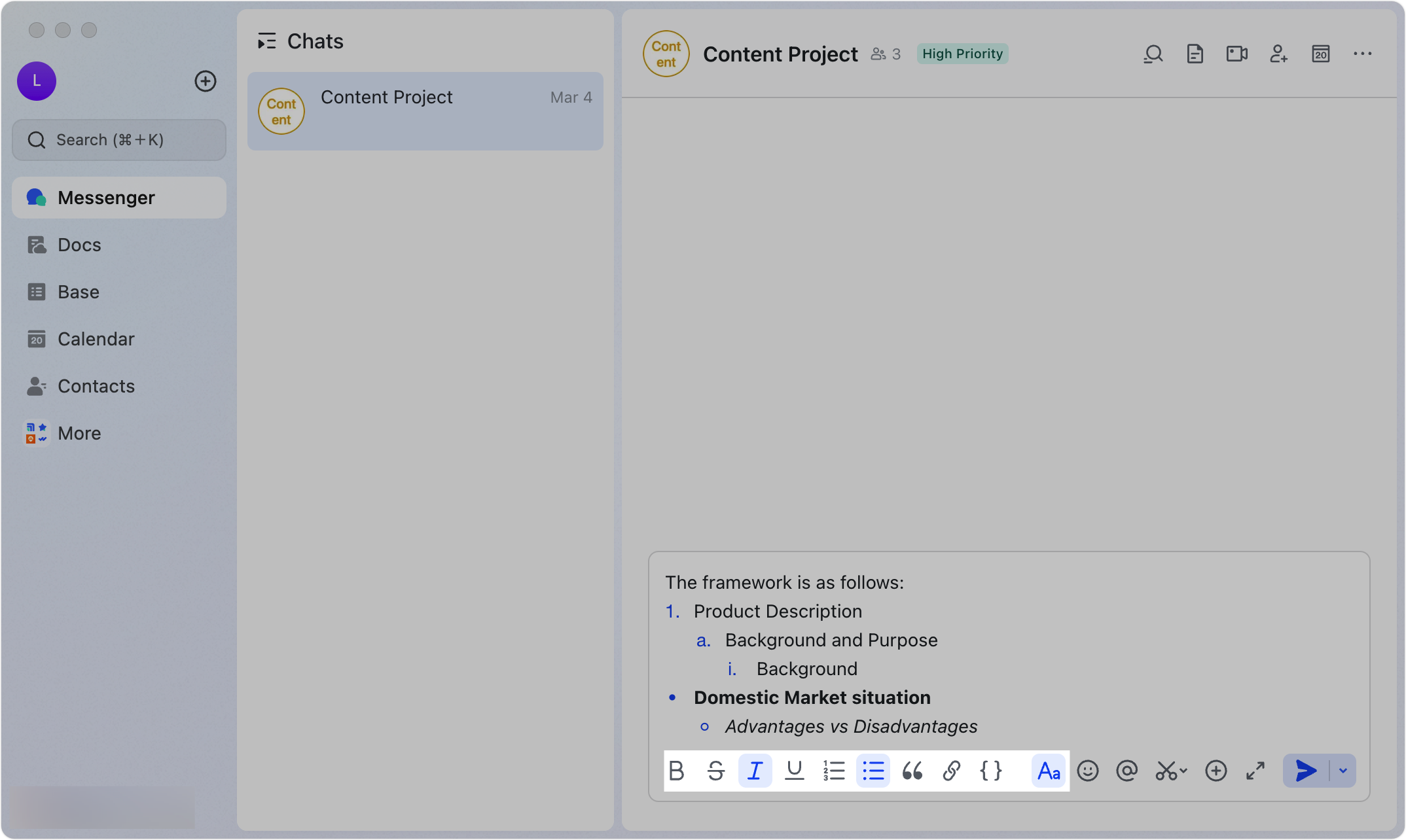The height and width of the screenshot is (840, 1406).
Task: Insert a code block
Action: (x=990, y=771)
